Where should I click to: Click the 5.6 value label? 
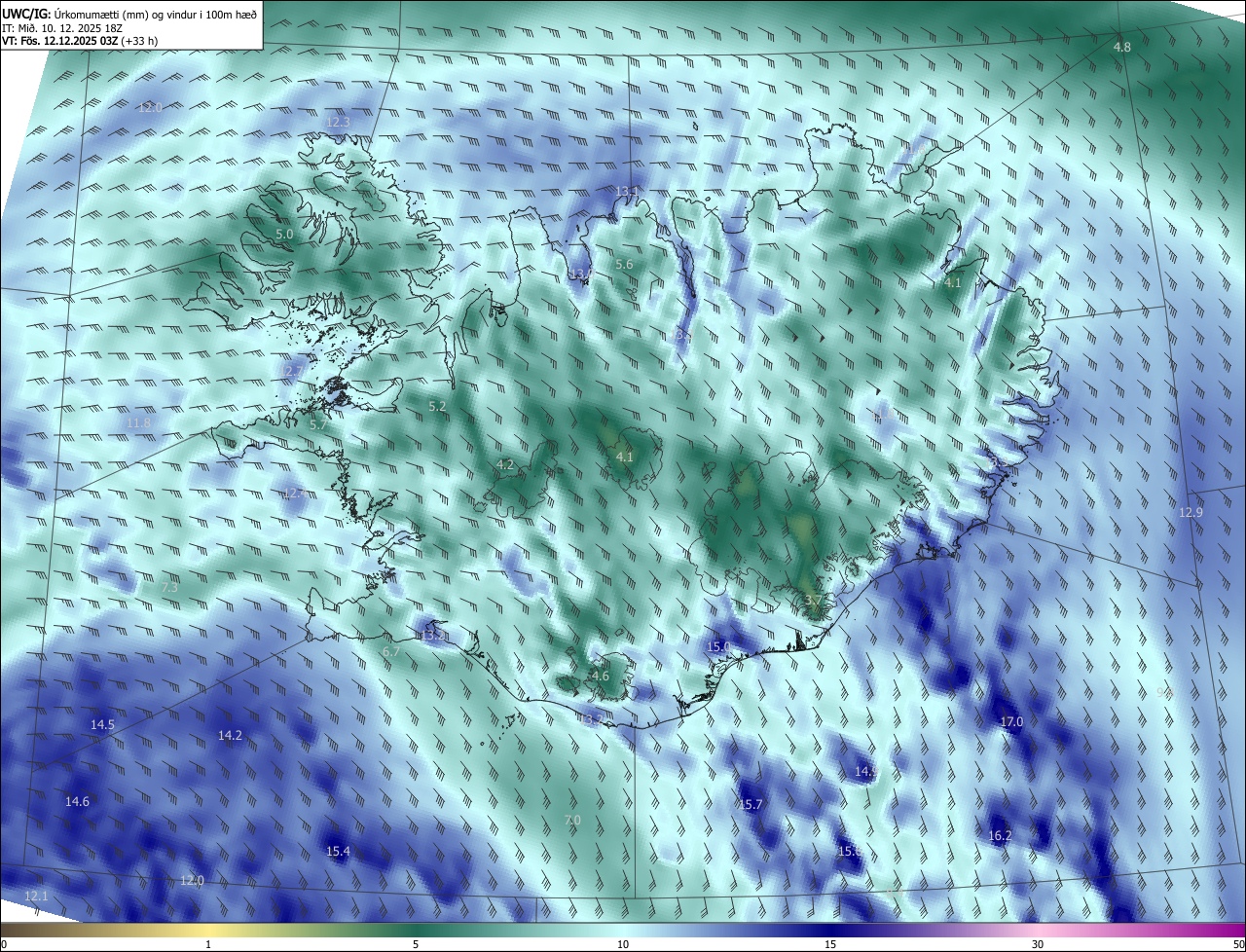tap(624, 265)
